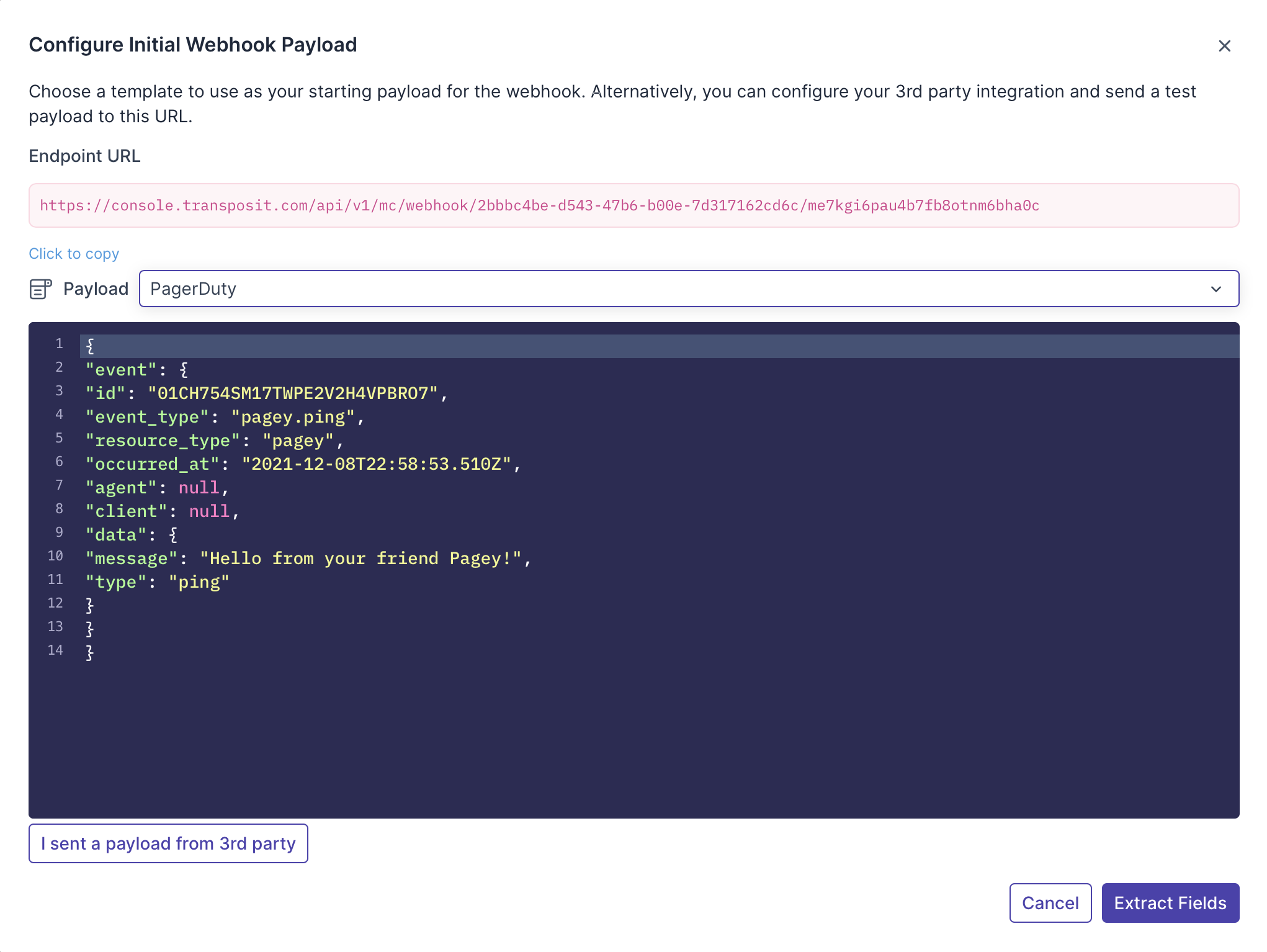1267x952 pixels.
Task: Click the 'Click to copy' link
Action: coord(74,254)
